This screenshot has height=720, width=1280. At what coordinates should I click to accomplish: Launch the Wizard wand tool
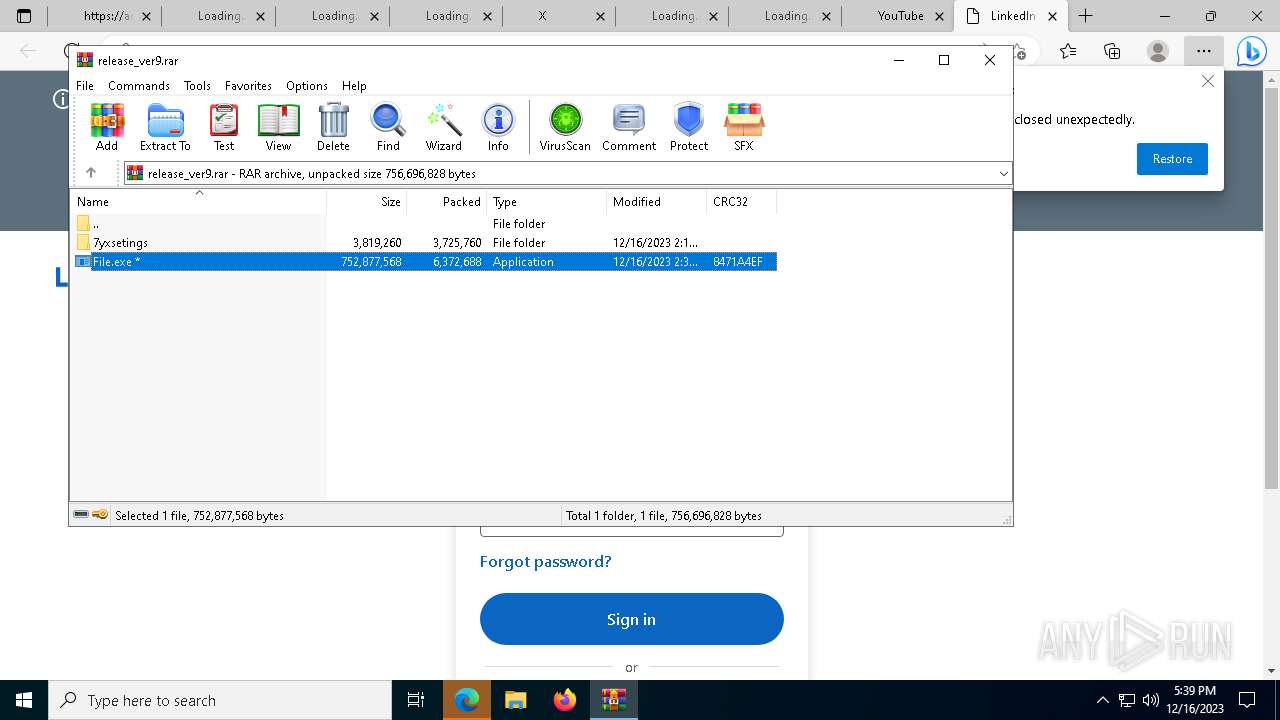[444, 127]
